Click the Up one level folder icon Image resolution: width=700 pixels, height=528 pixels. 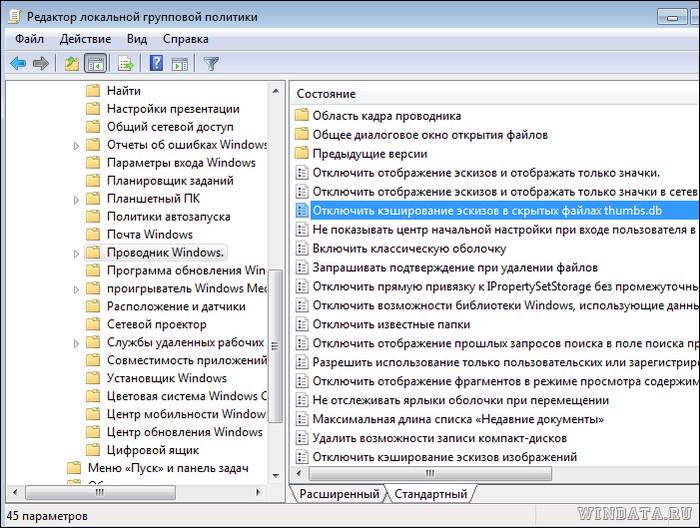[71, 64]
